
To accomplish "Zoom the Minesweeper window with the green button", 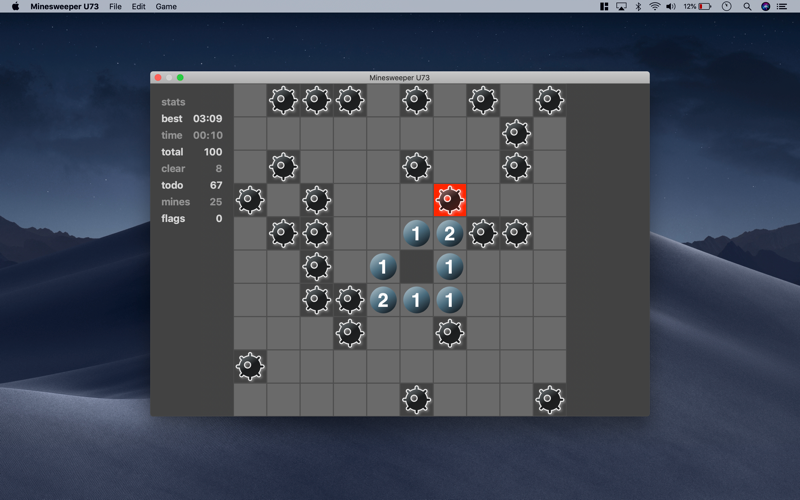I will click(x=180, y=78).
